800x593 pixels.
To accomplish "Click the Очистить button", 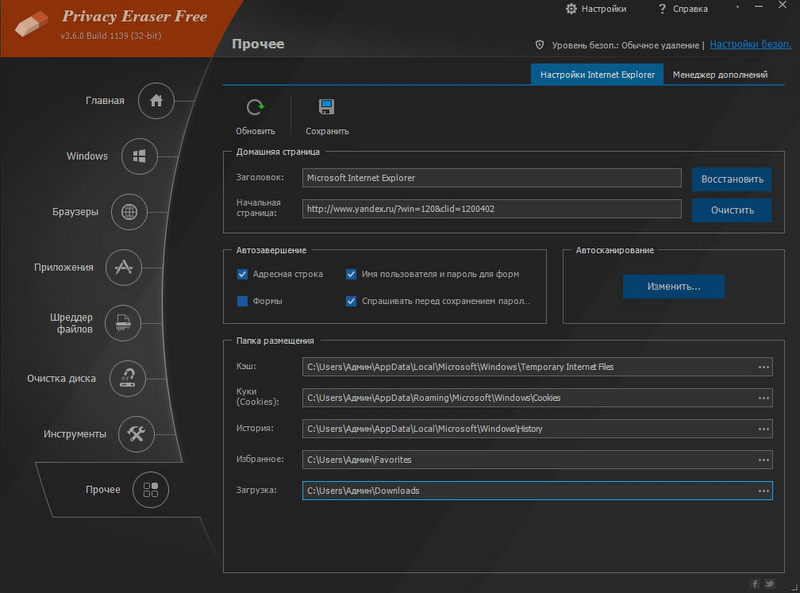I will pos(732,210).
